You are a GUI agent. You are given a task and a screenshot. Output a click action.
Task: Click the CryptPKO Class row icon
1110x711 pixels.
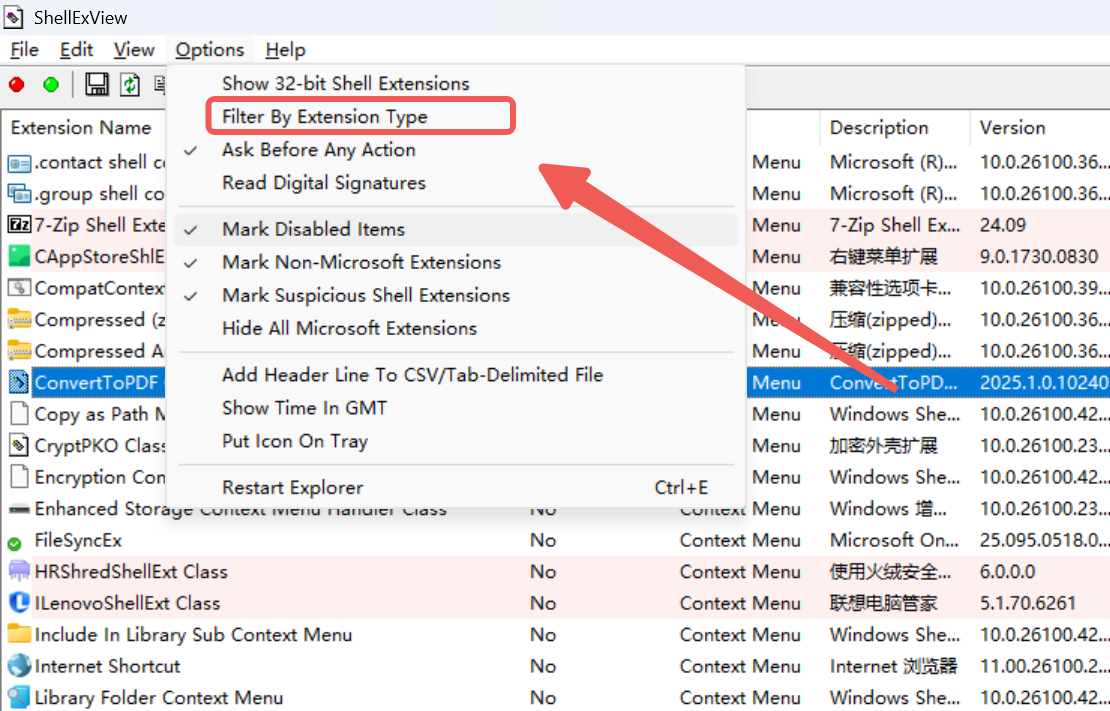point(19,445)
